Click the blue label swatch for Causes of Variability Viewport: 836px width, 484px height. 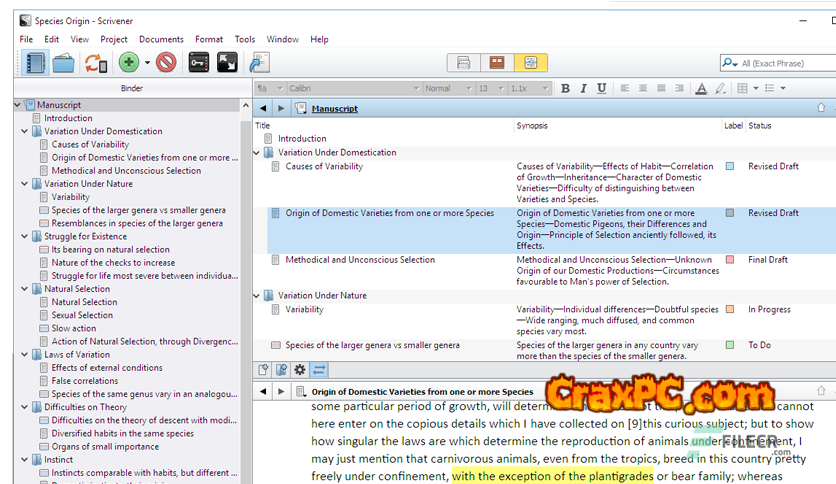(x=730, y=167)
